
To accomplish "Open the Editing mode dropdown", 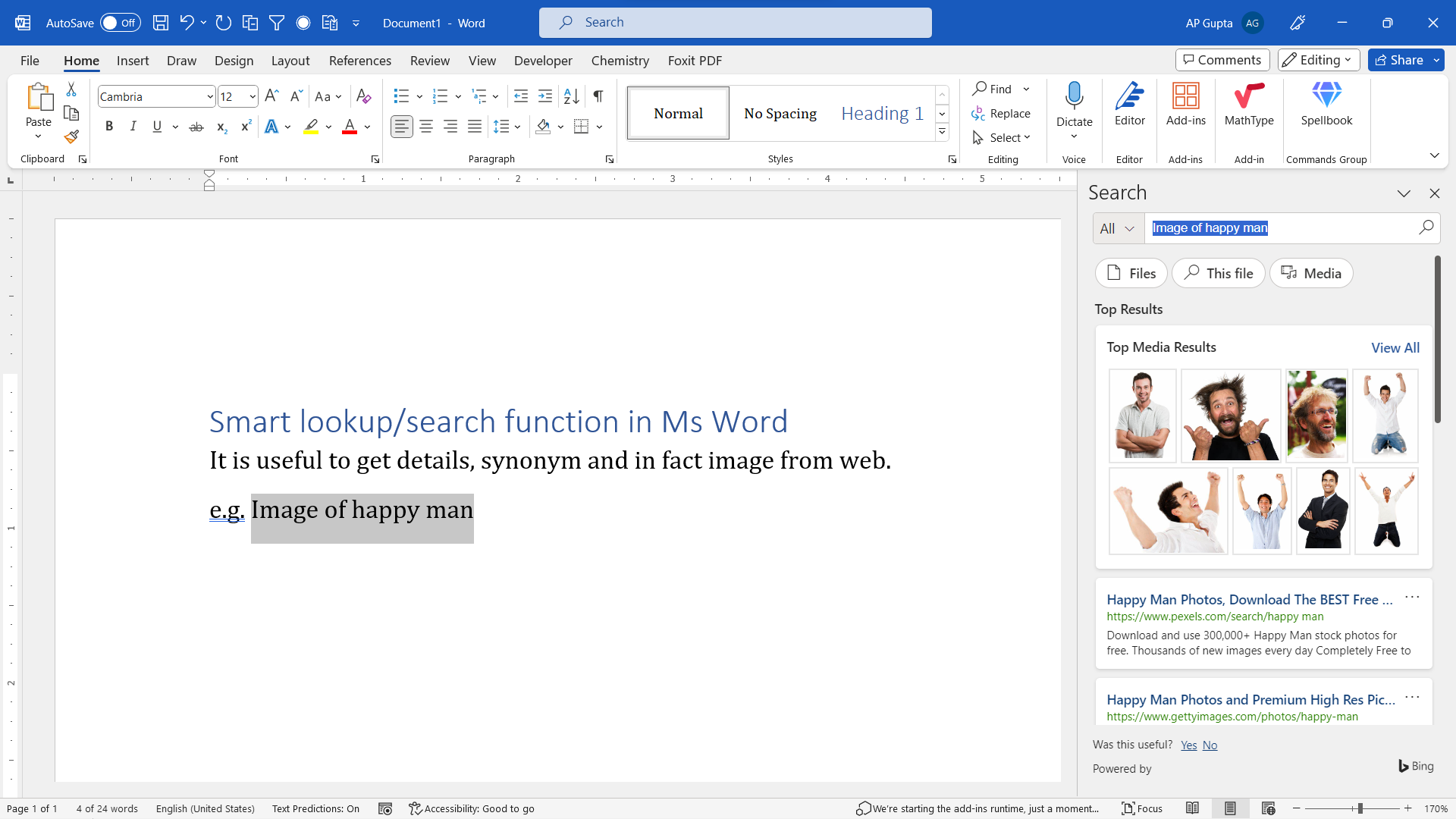I will pyautogui.click(x=1318, y=60).
